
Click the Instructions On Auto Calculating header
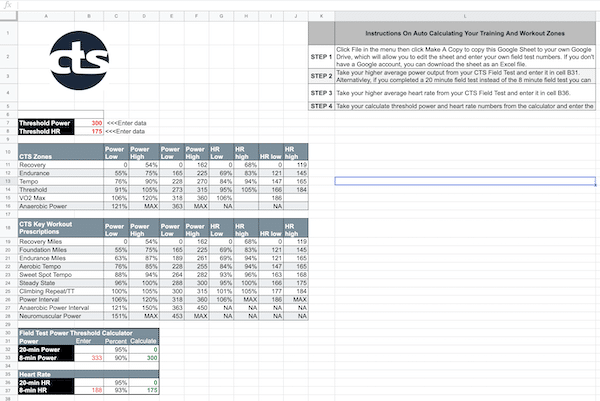point(465,33)
